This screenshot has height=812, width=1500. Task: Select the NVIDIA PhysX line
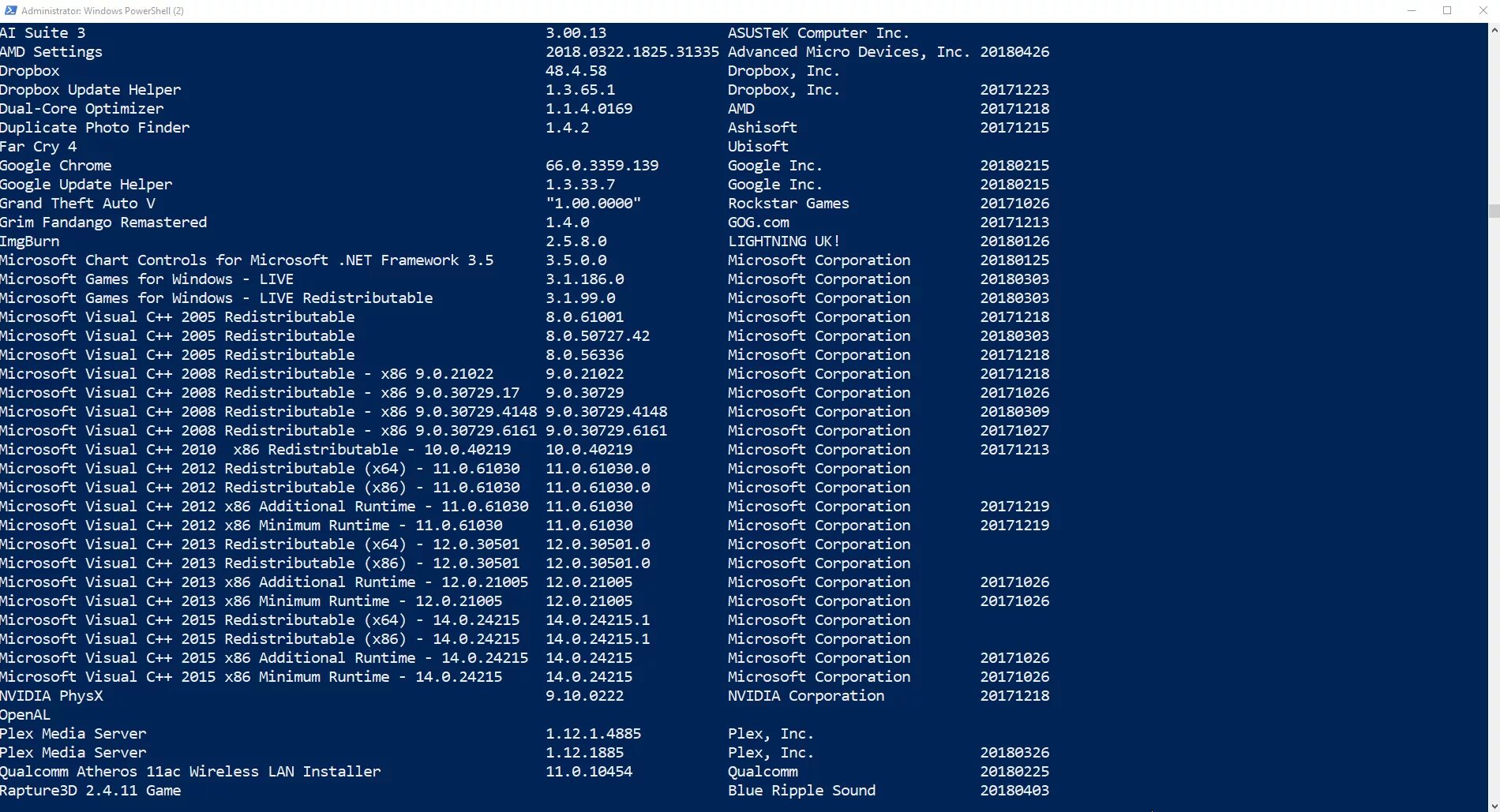pos(525,696)
